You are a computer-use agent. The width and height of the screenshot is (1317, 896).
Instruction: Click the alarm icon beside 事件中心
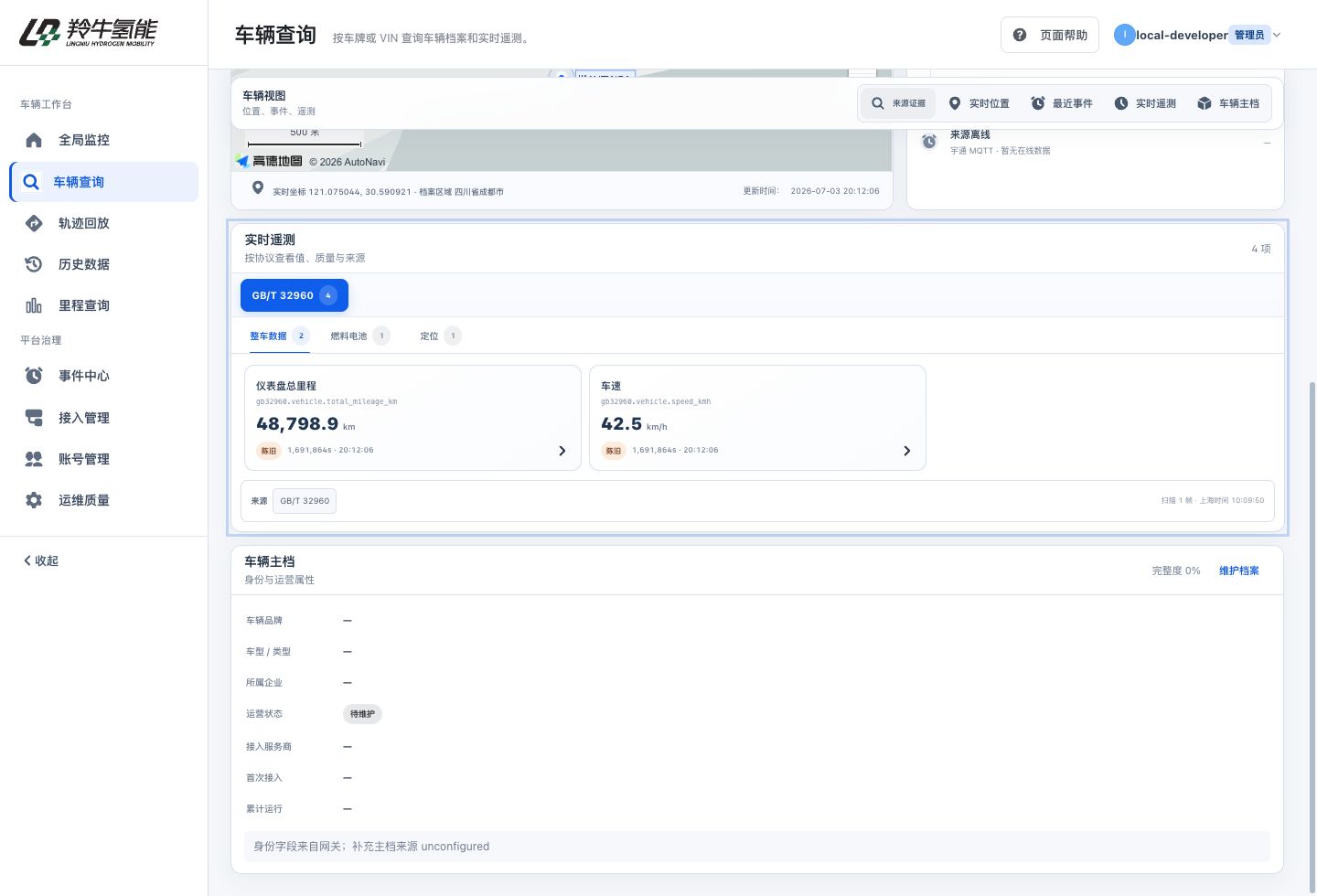click(34, 376)
